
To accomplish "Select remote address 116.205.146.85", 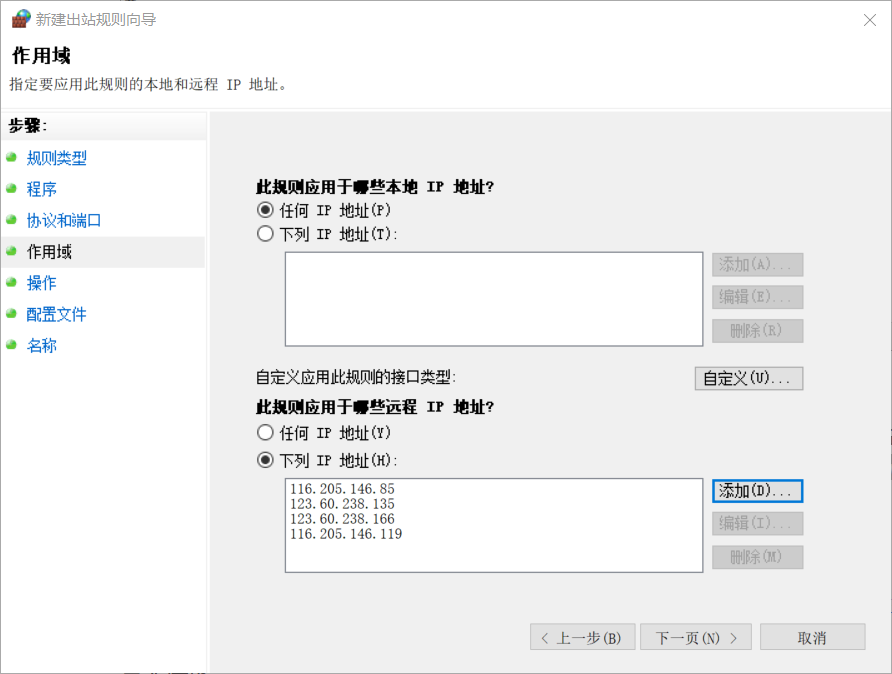I will tap(342, 489).
